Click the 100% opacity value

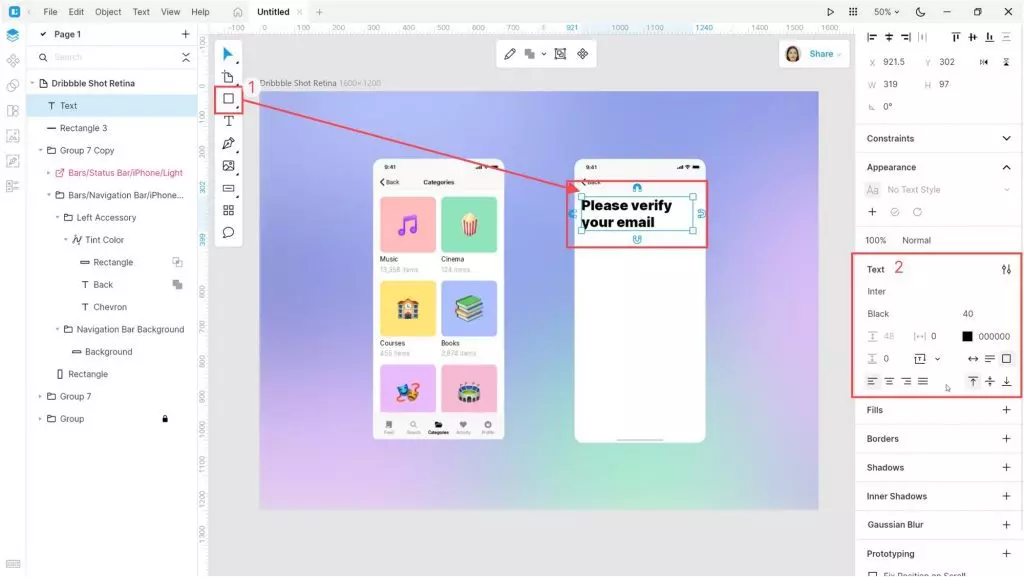point(876,240)
